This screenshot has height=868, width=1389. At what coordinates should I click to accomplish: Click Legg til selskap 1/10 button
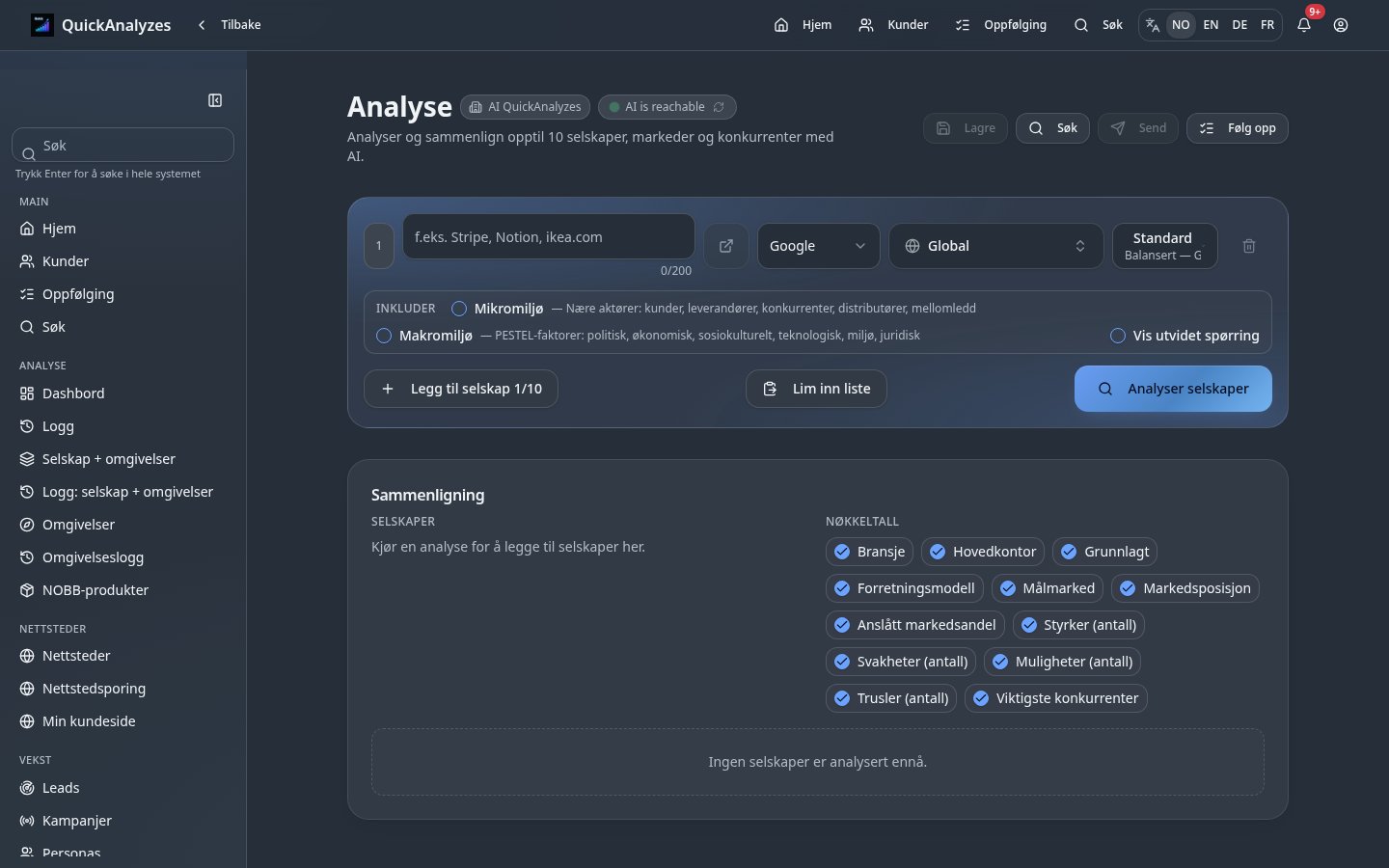pos(461,389)
